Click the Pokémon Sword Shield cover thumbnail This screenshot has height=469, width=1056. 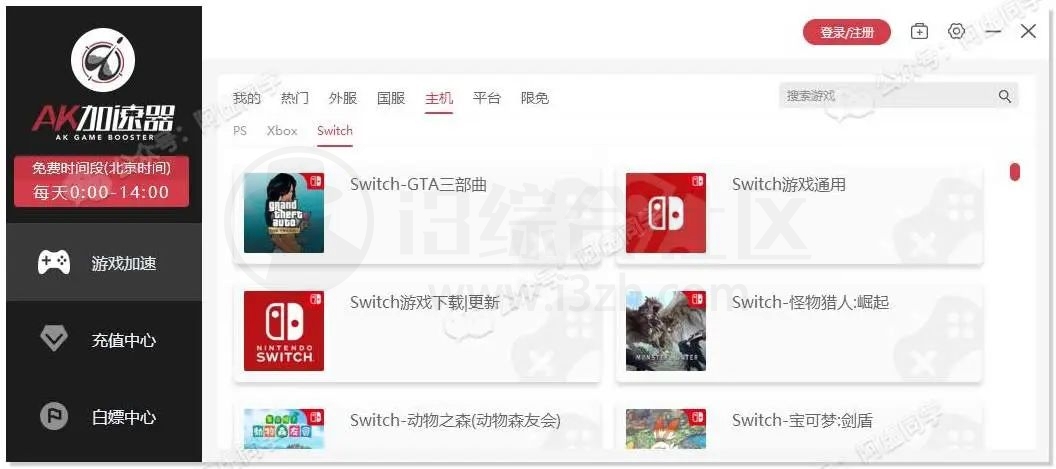click(x=665, y=429)
